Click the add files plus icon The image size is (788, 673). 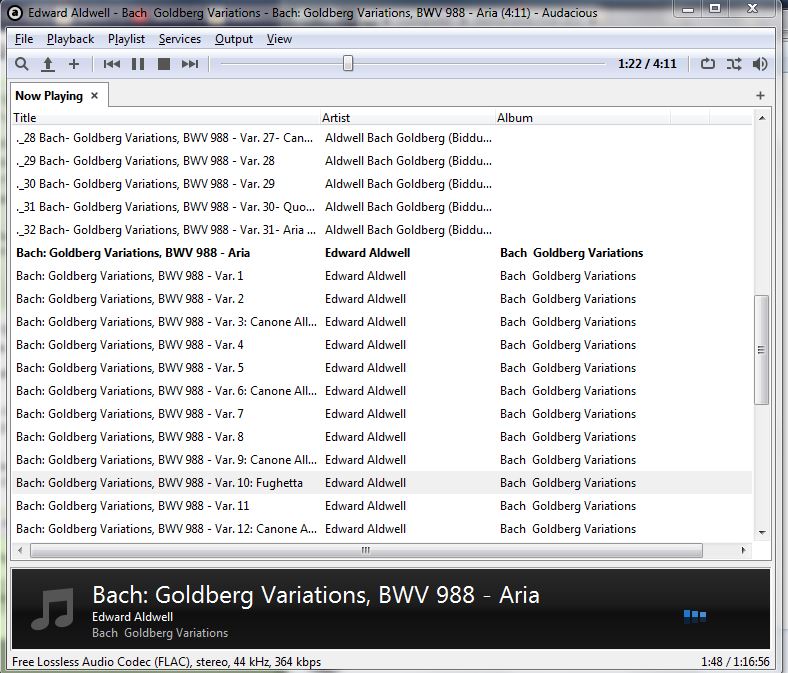74,64
